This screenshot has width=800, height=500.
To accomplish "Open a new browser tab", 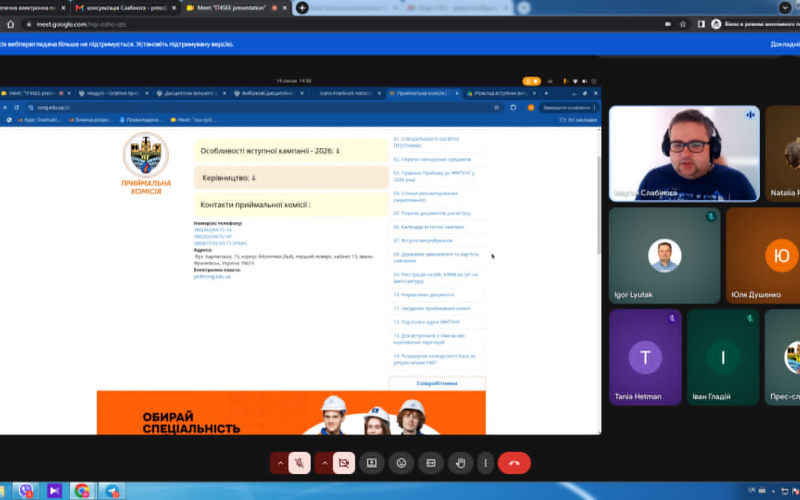I will tap(302, 8).
